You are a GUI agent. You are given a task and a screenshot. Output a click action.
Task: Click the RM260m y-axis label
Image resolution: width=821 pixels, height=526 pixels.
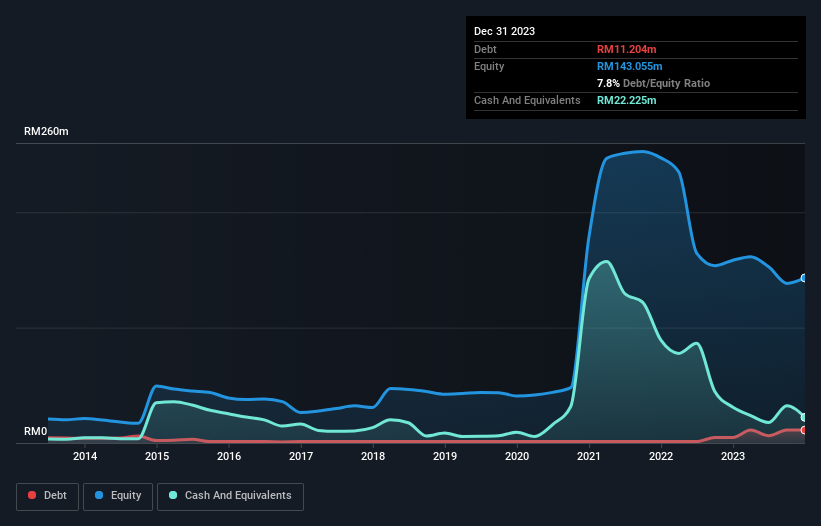[46, 131]
